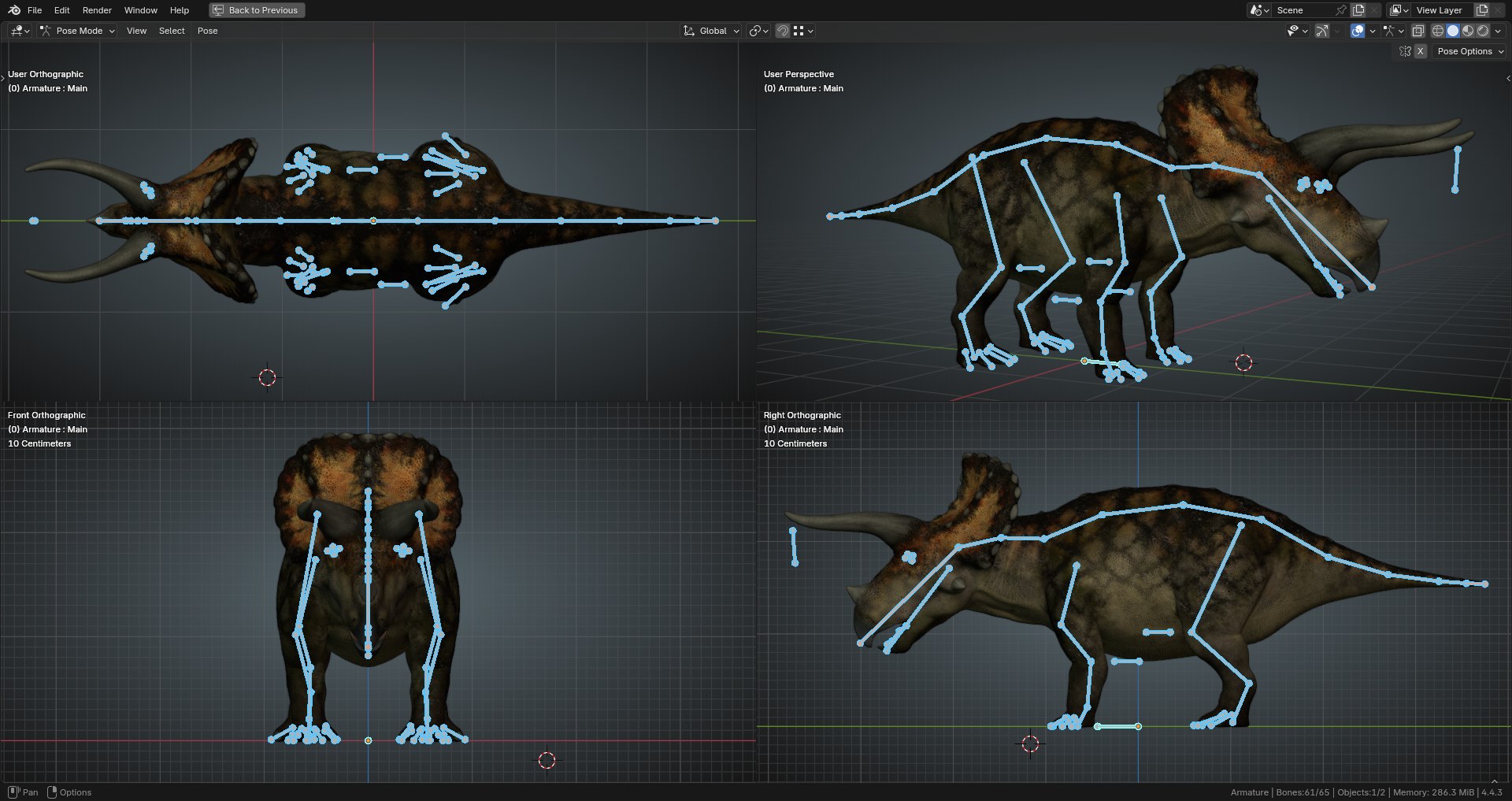The width and height of the screenshot is (1512, 801).
Task: Switch to wireframe viewport shading
Action: click(1438, 31)
